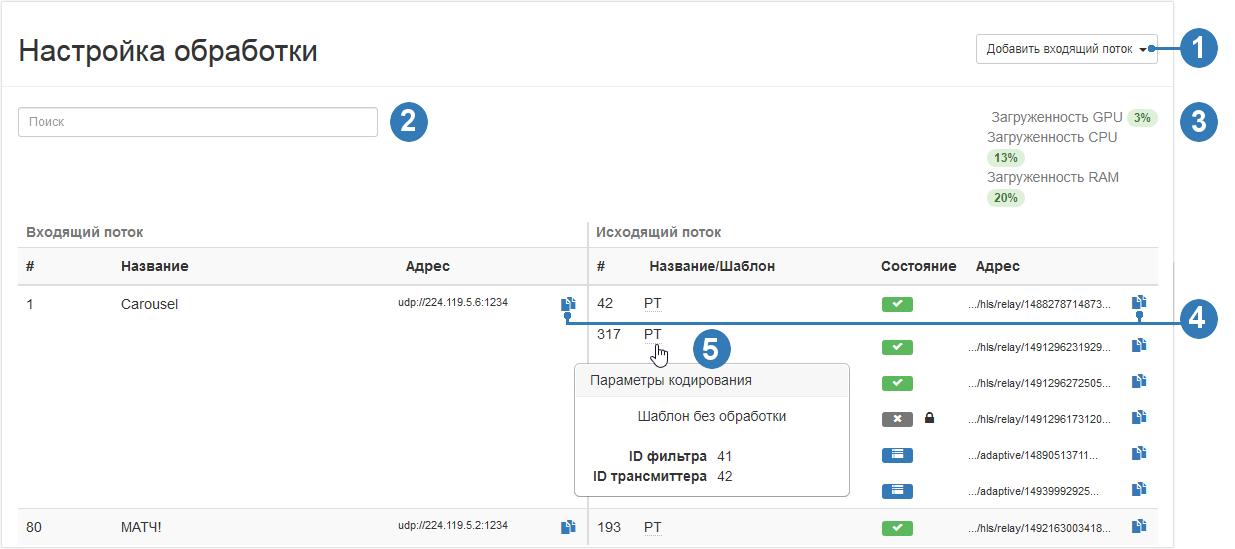Open the PT template of stream 317

click(652, 334)
